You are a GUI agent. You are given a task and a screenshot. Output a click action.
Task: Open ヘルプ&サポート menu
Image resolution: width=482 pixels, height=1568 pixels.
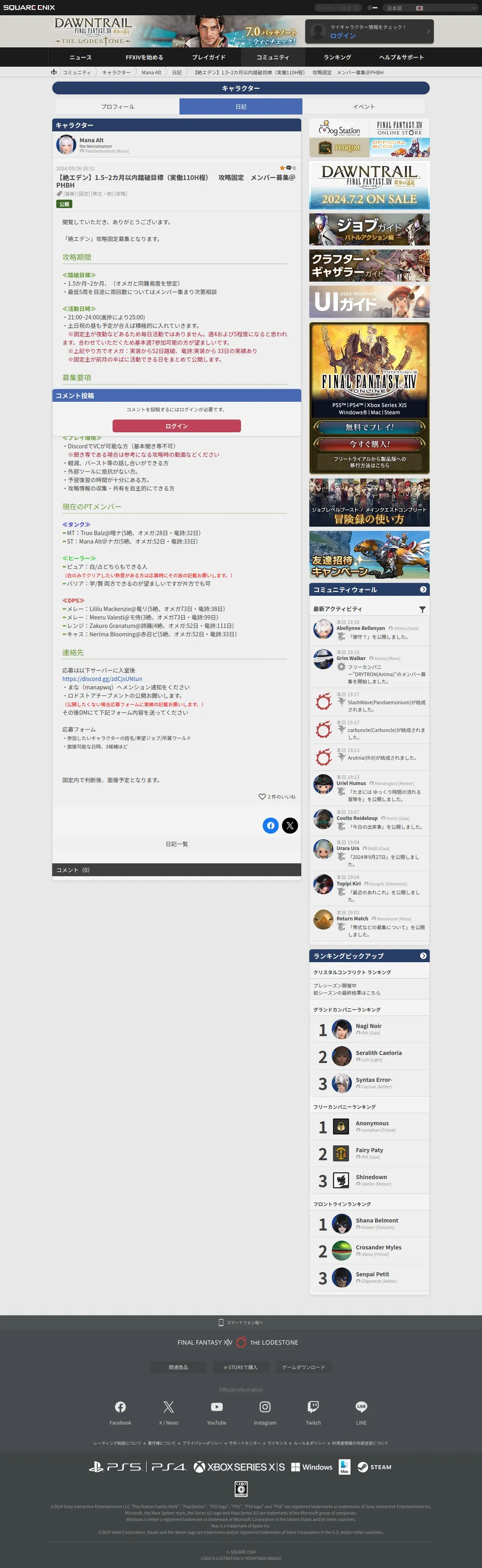click(401, 57)
